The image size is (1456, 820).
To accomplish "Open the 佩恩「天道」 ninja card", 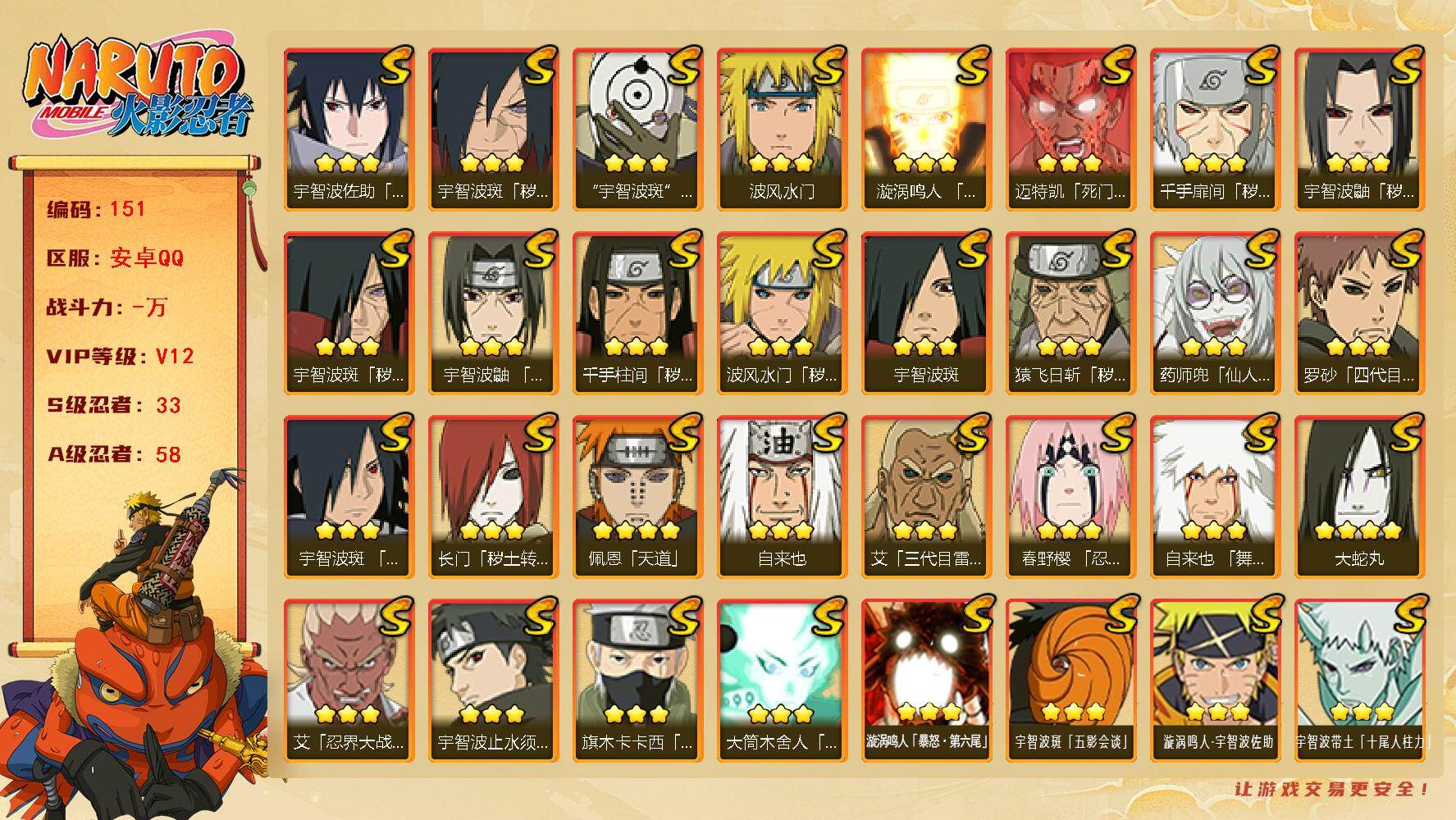I will click(x=637, y=497).
